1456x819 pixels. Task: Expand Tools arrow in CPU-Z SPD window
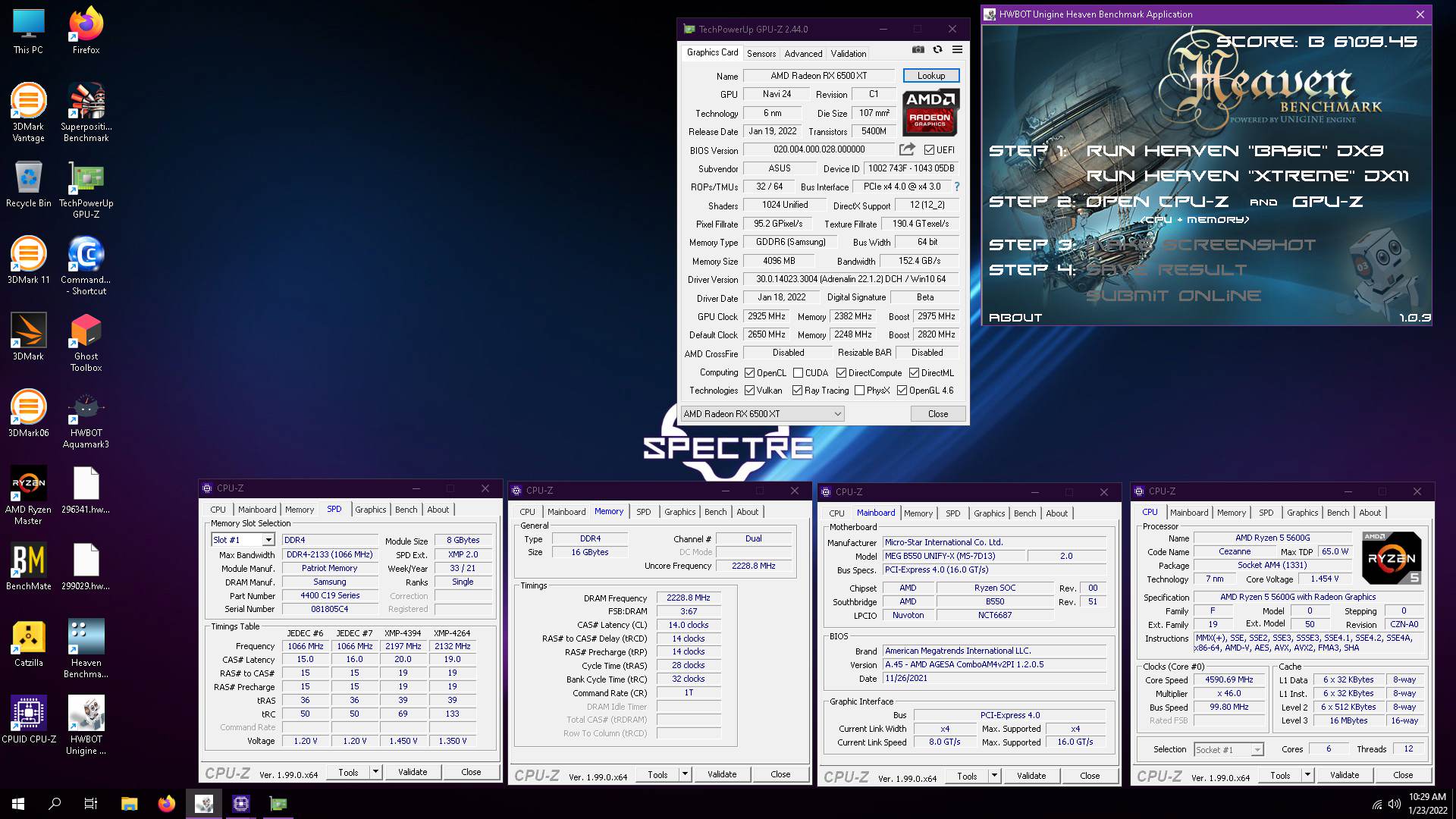(375, 772)
